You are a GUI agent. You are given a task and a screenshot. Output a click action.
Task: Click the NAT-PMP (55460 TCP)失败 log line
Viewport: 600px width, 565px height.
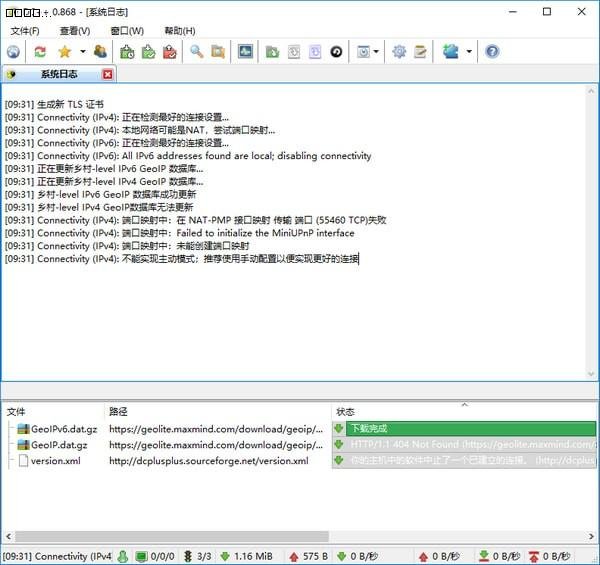click(195, 220)
